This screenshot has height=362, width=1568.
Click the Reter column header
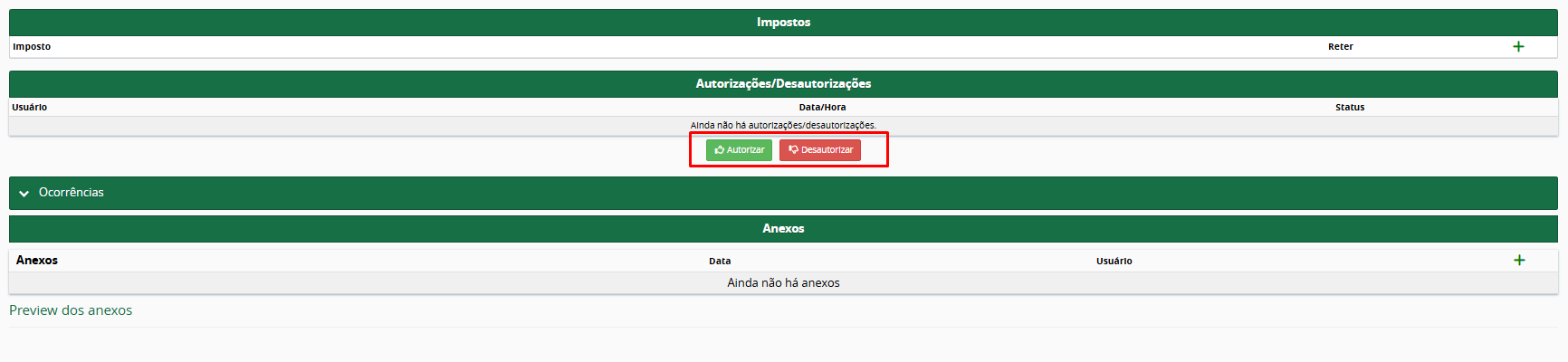tap(1340, 46)
